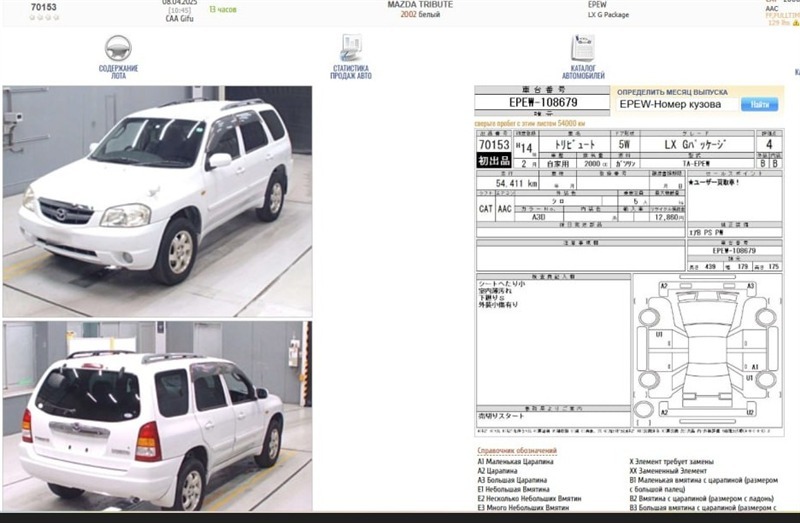Click the CAA Gifu auction name
Image resolution: width=800 pixels, height=523 pixels.
[x=180, y=19]
